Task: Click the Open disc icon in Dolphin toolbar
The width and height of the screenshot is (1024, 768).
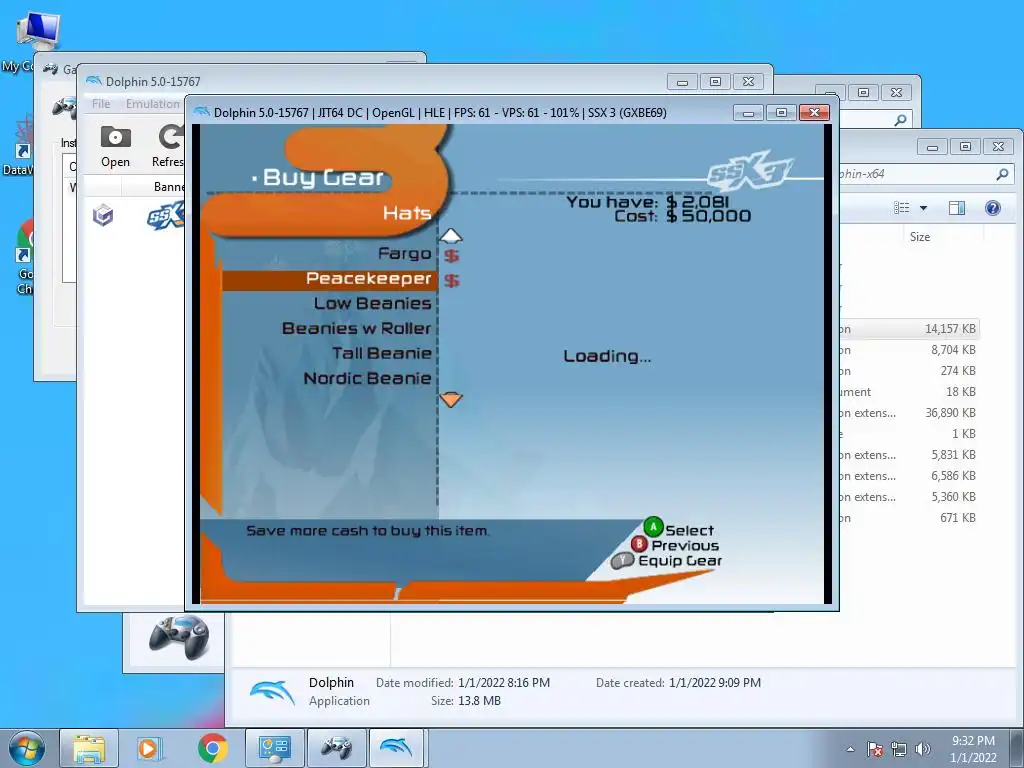Action: click(x=116, y=137)
